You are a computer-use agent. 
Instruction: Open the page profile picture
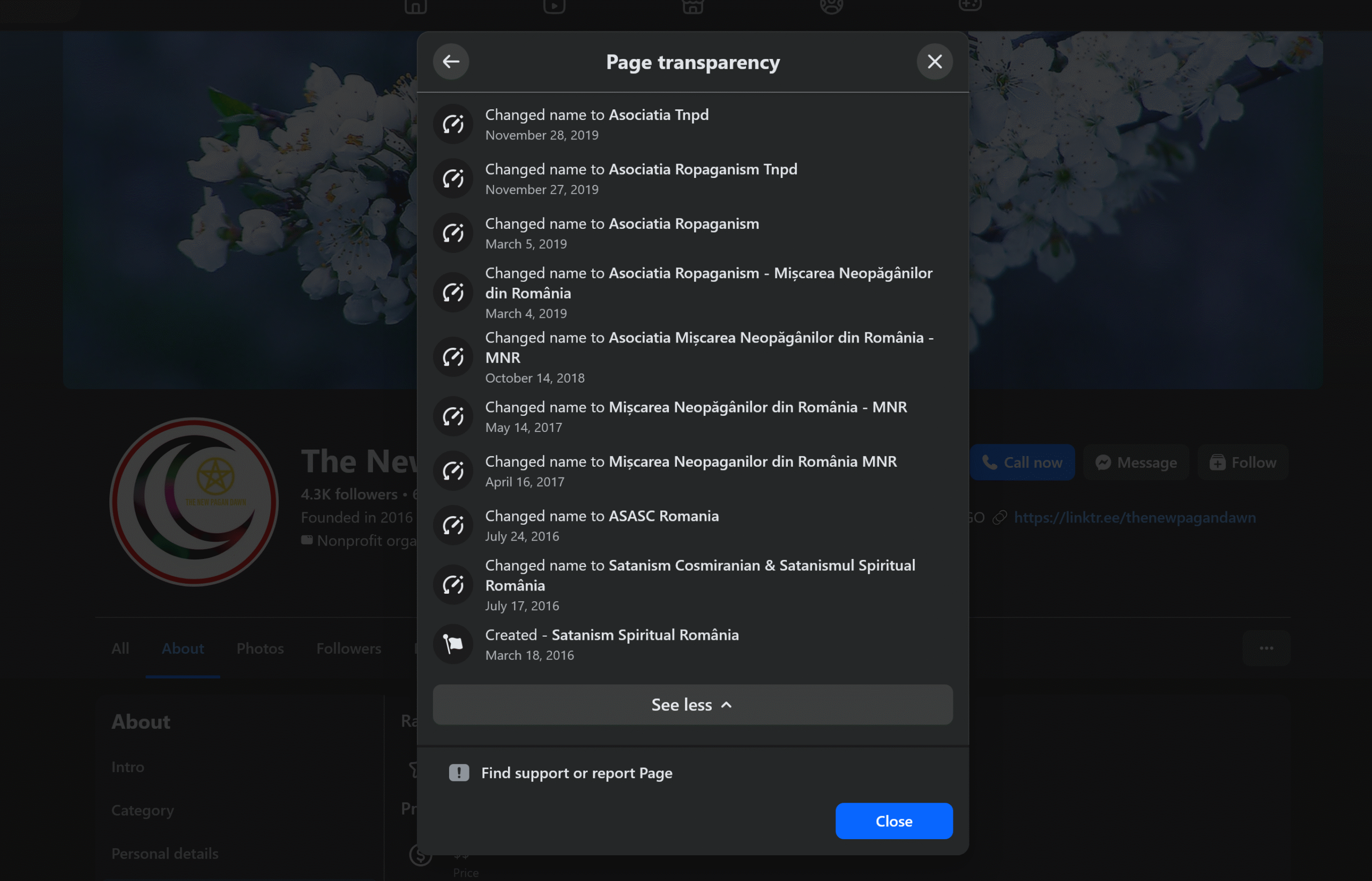(194, 502)
